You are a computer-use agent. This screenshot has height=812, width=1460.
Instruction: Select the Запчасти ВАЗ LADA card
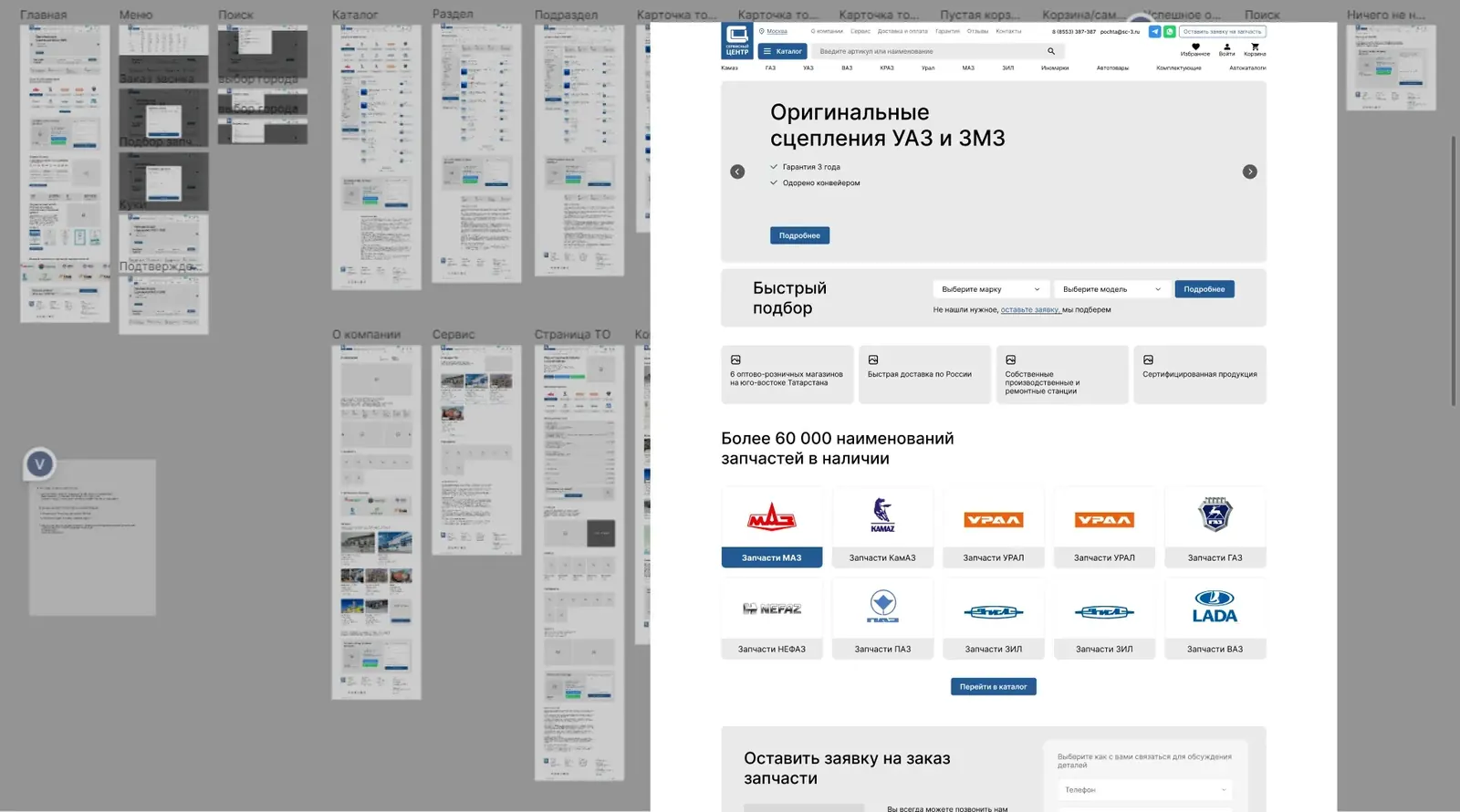tap(1215, 619)
